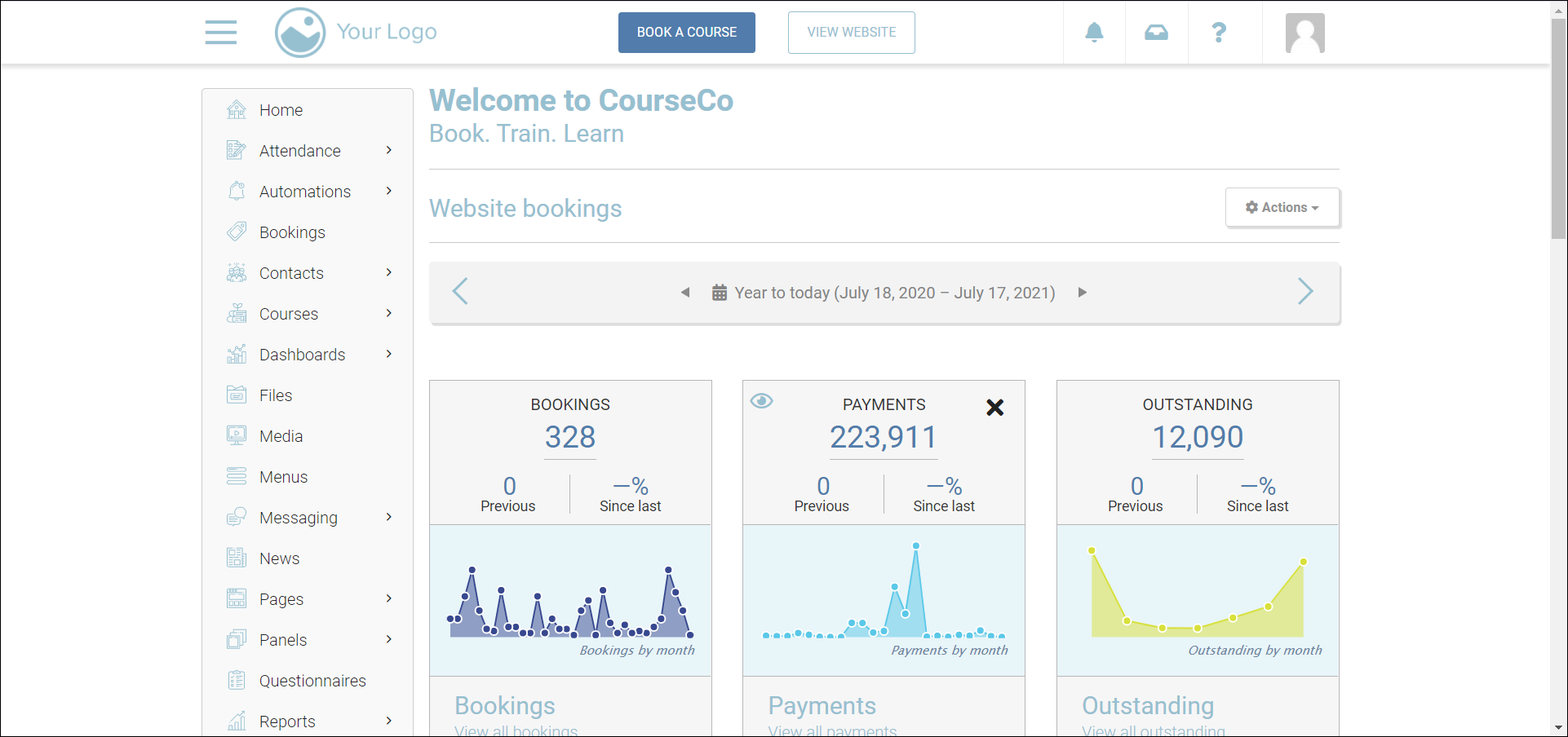Open the inbox tray icon
This screenshot has width=1568, height=737.
tap(1156, 33)
